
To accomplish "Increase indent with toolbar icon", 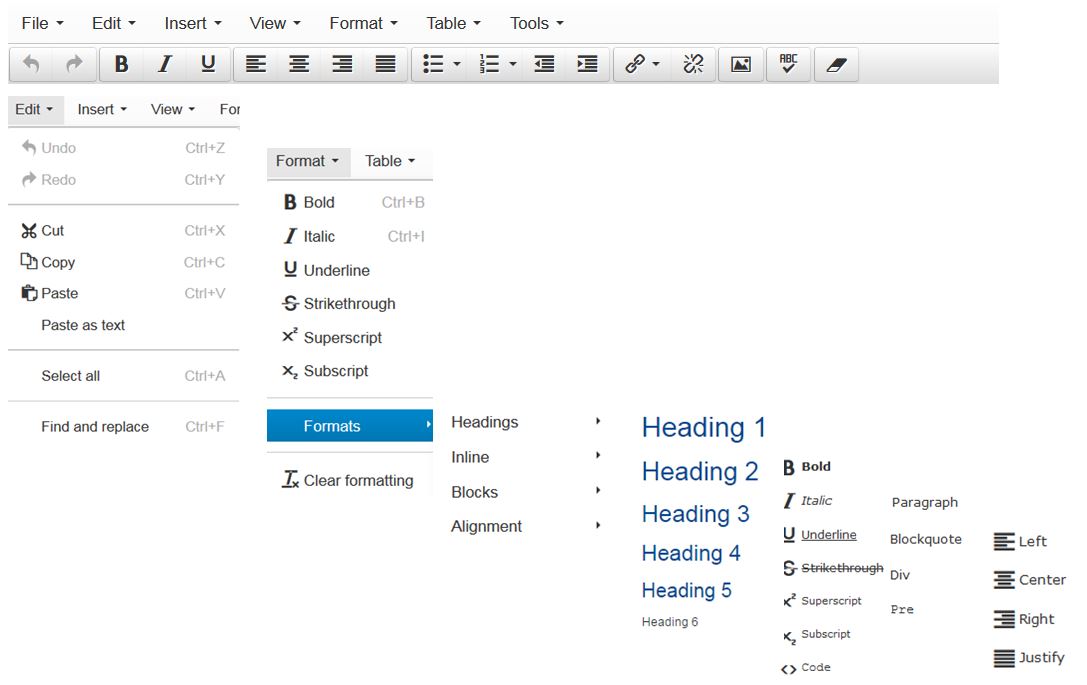I will click(x=587, y=64).
